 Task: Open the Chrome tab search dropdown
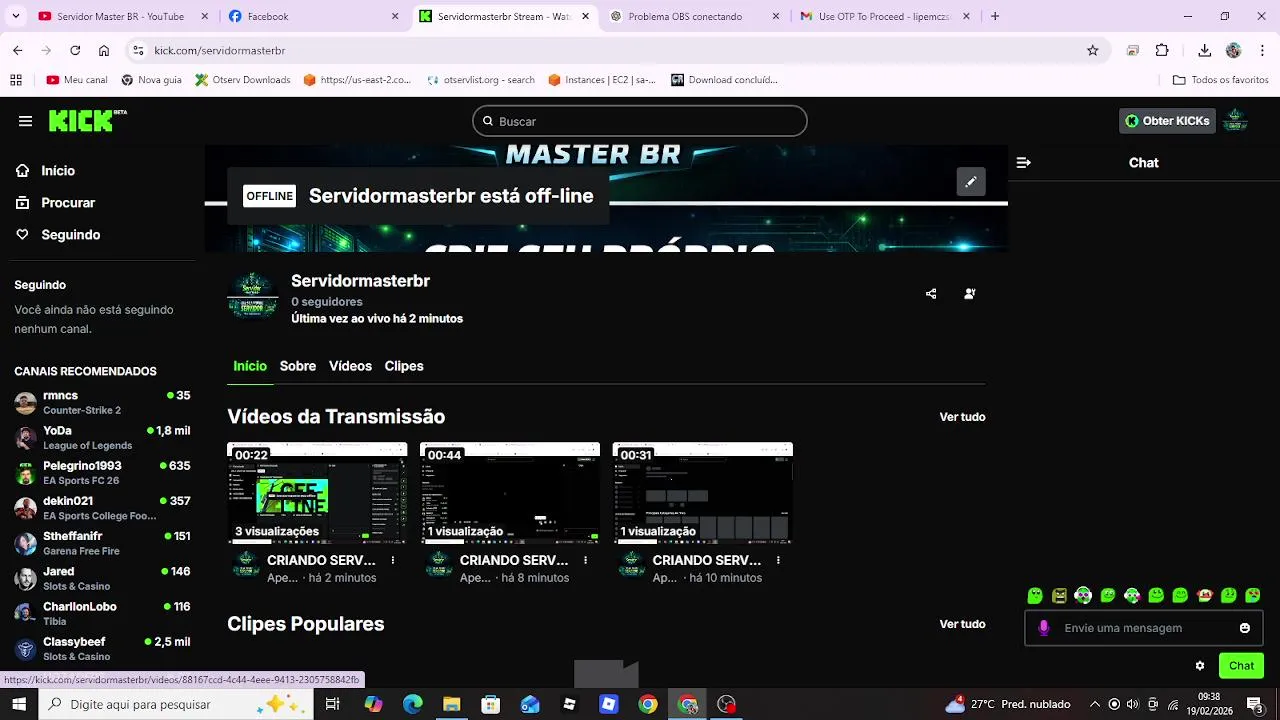point(15,16)
